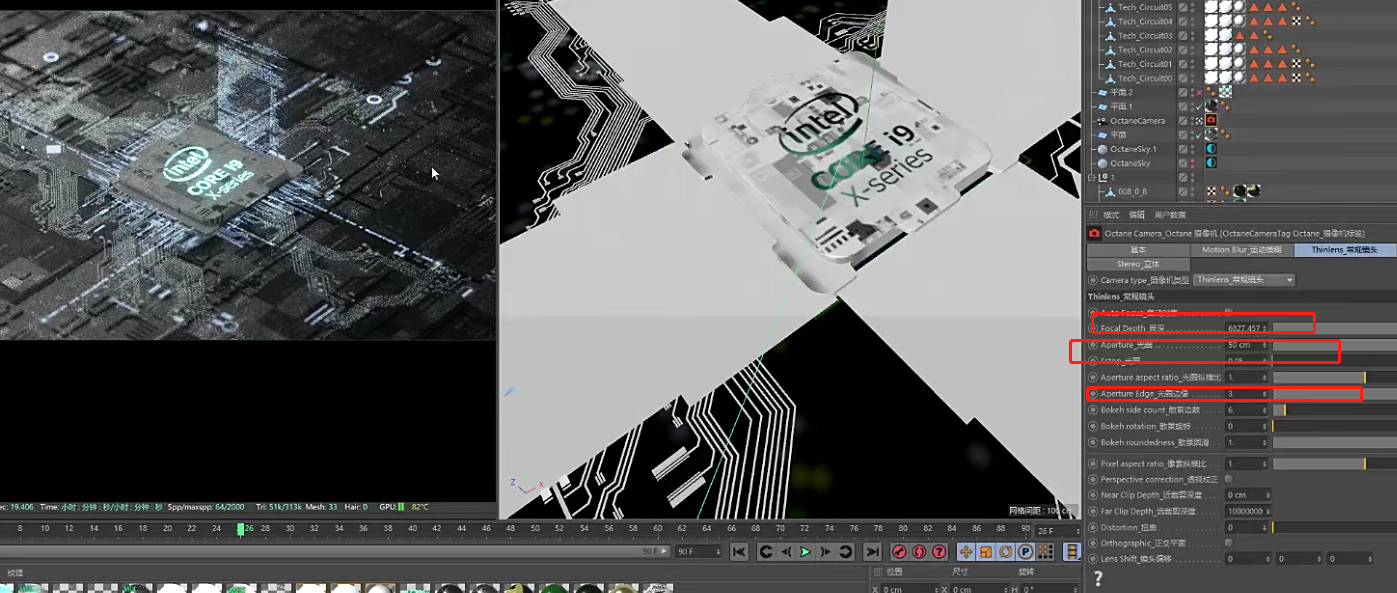Toggle point level animation dots icon
Screen dimensions: 1397x593
click(1046, 551)
